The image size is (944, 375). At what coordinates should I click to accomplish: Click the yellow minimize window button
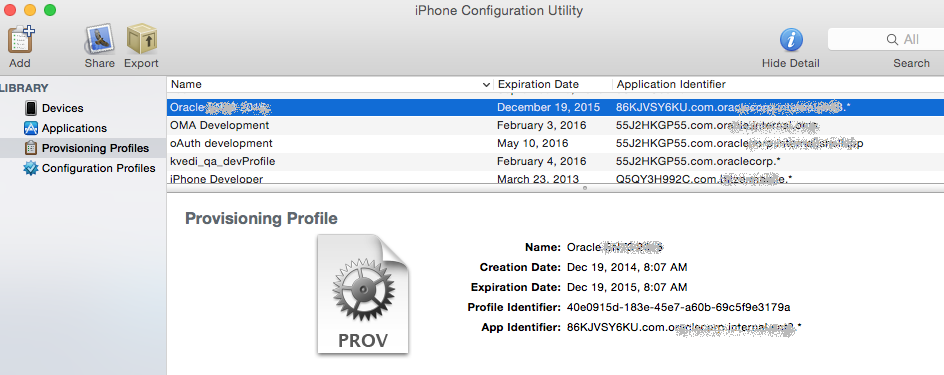30,10
